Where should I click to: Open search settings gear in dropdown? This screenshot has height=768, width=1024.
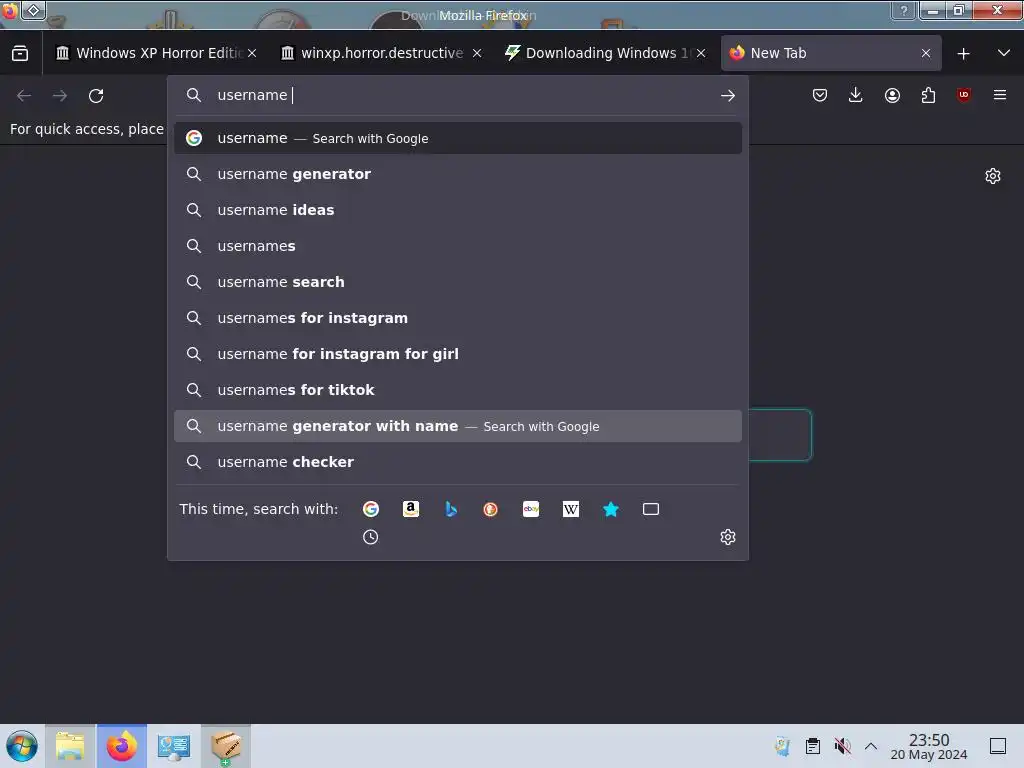point(728,537)
